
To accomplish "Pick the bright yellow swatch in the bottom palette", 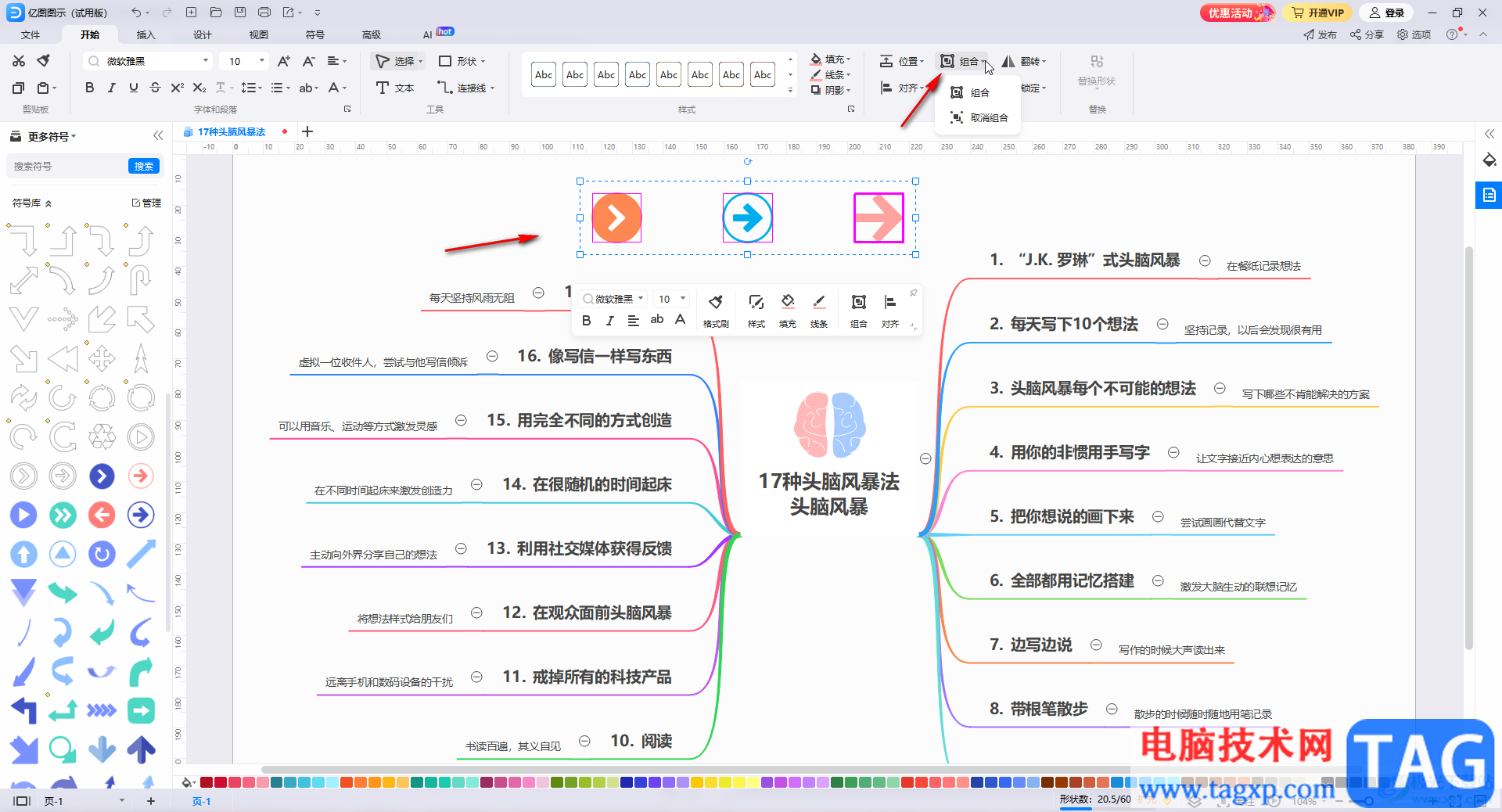I will [725, 782].
